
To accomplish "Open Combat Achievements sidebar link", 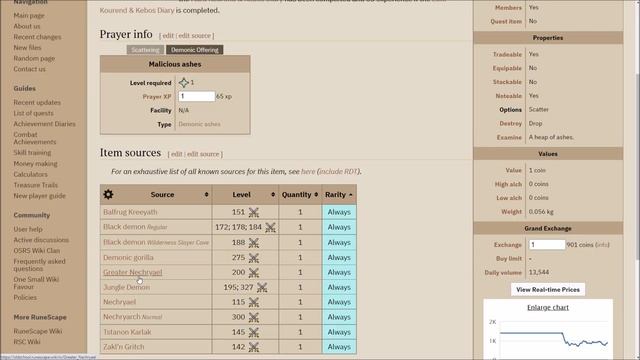I will tap(35, 138).
